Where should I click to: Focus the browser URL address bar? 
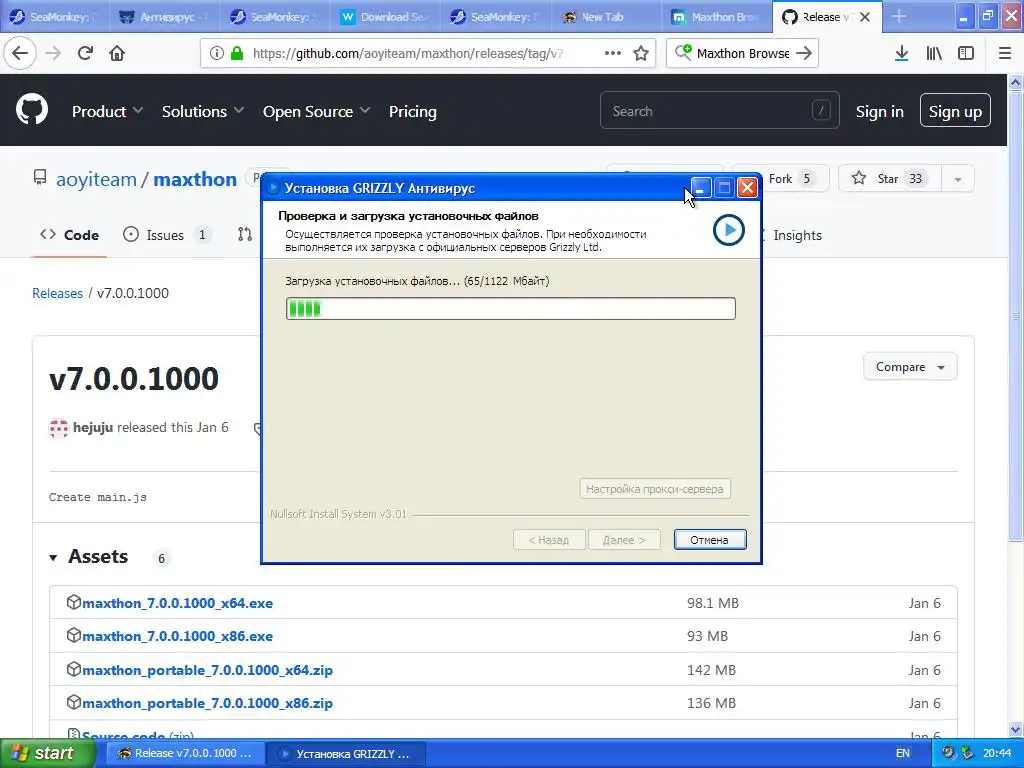click(428, 54)
